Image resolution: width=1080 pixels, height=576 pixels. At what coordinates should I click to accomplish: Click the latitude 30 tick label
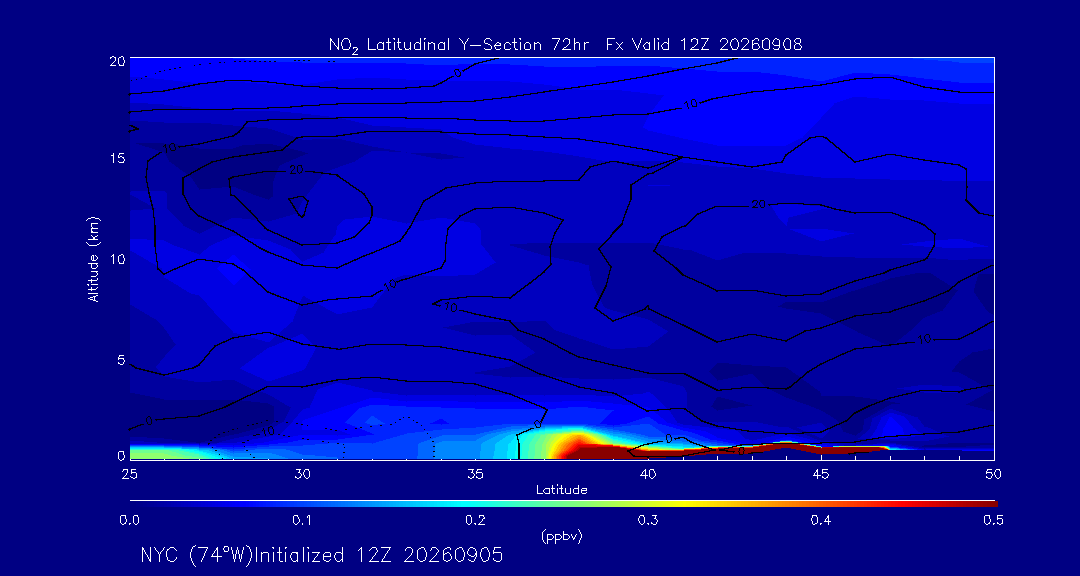coord(302,474)
